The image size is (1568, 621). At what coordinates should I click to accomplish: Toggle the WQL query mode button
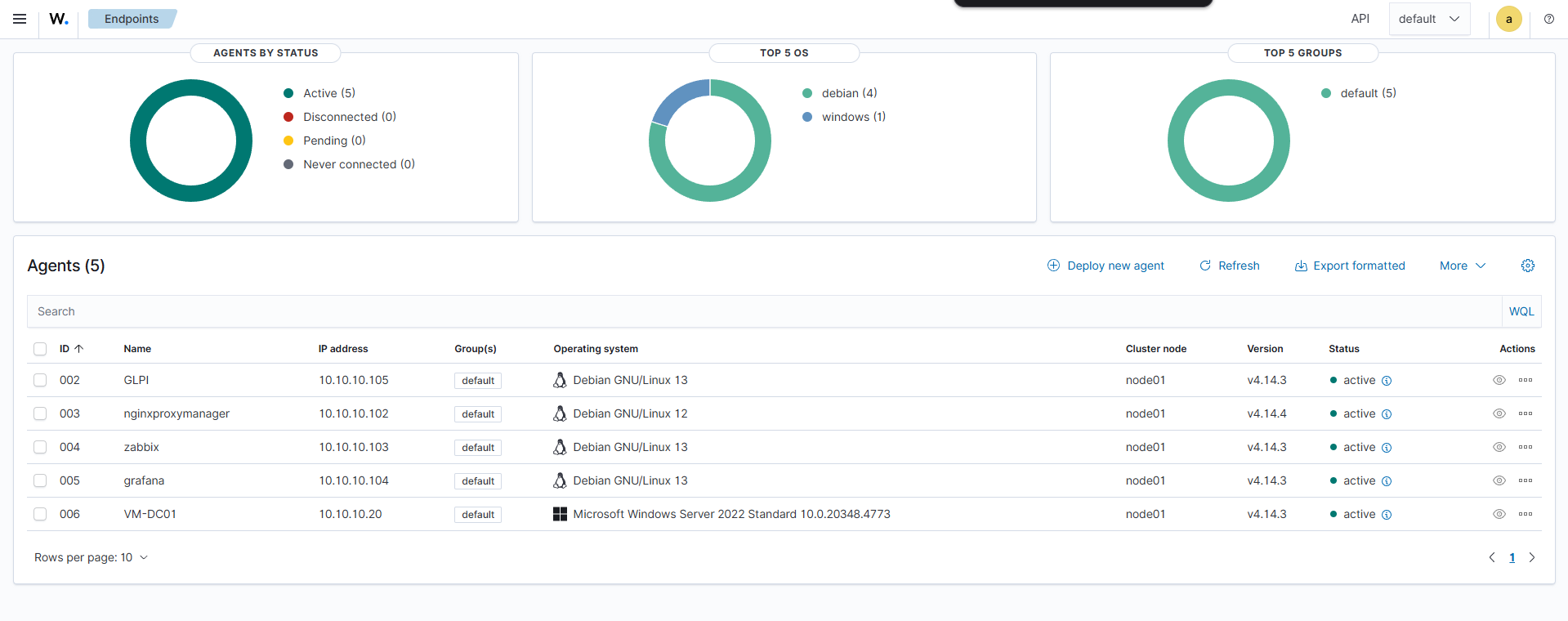[1521, 311]
